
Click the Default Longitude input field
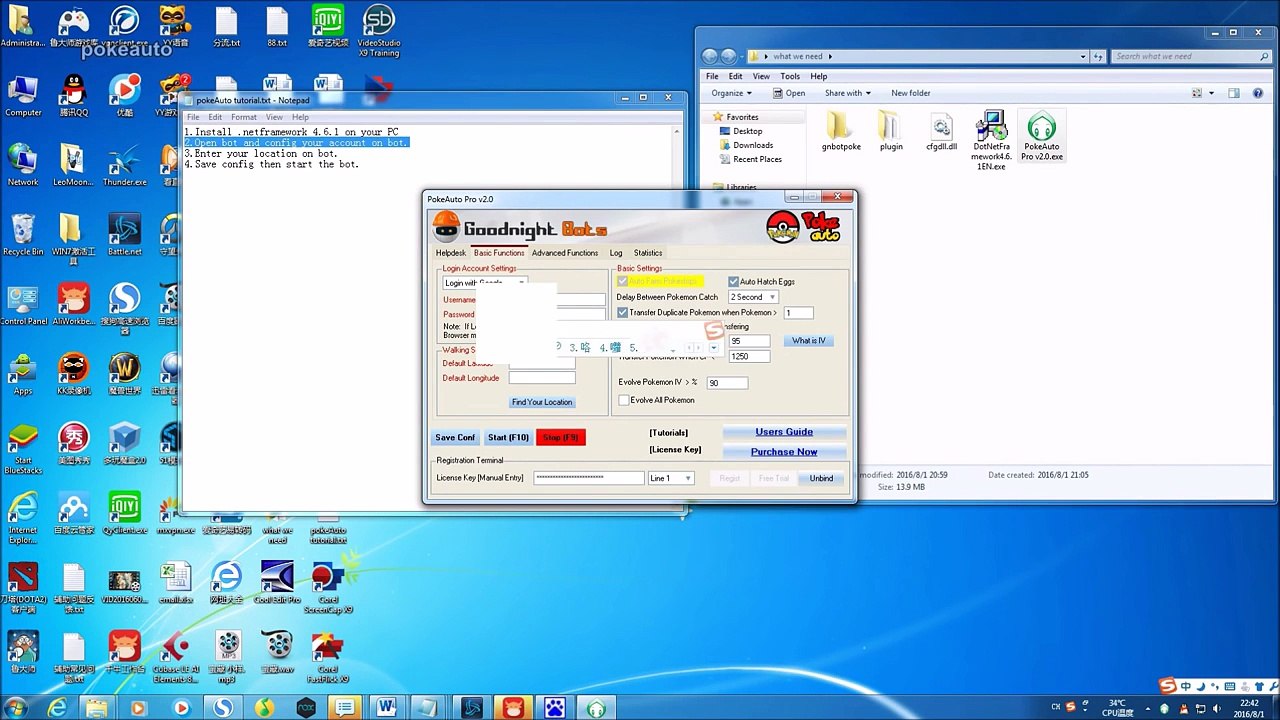click(542, 378)
